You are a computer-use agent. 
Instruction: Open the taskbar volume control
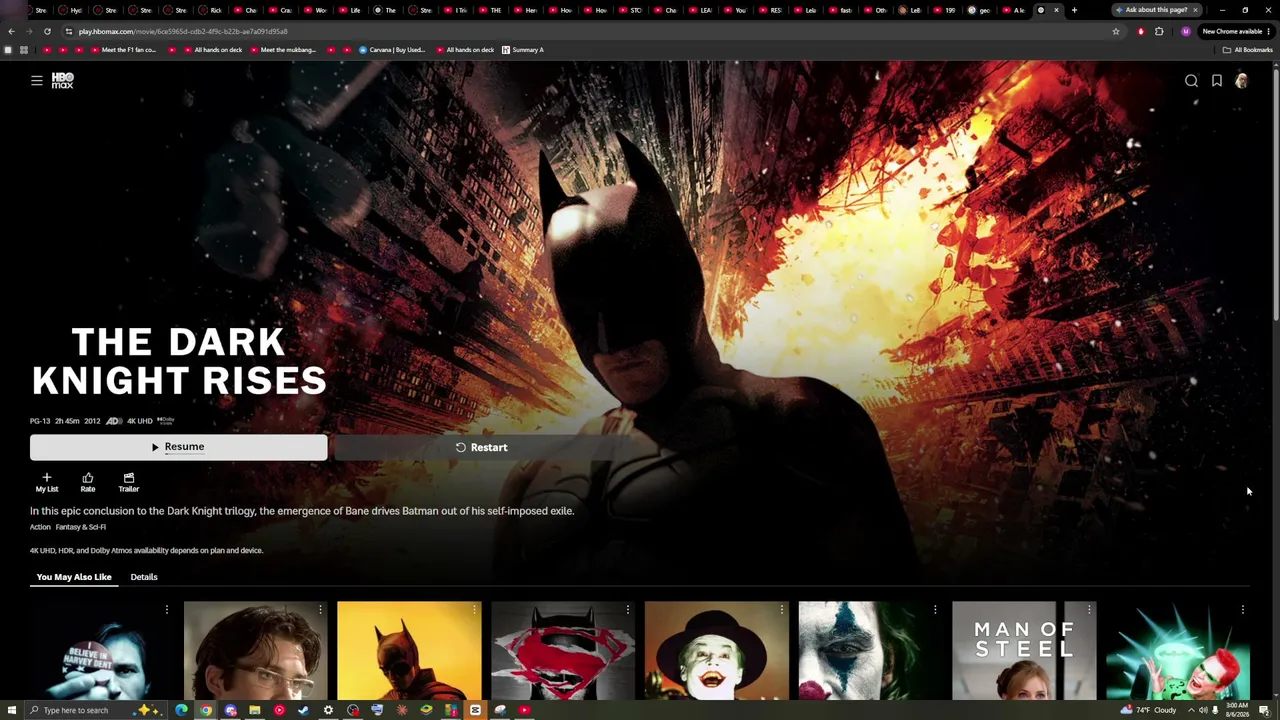pos(1203,710)
